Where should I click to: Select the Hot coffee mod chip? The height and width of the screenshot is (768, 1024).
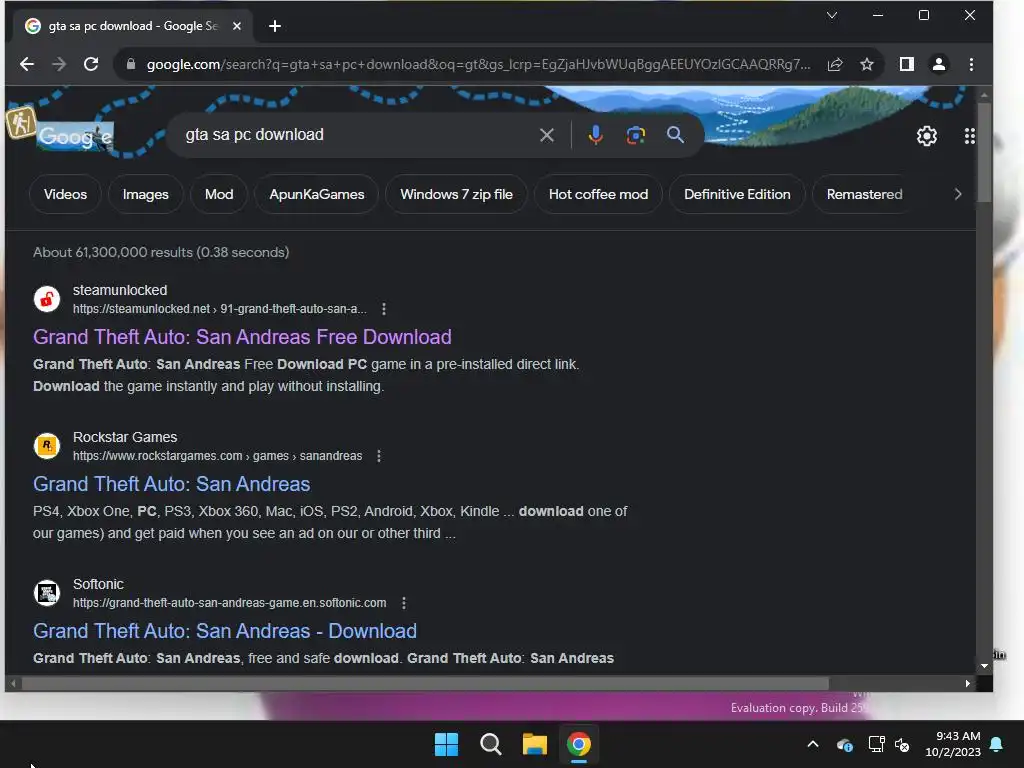point(598,195)
